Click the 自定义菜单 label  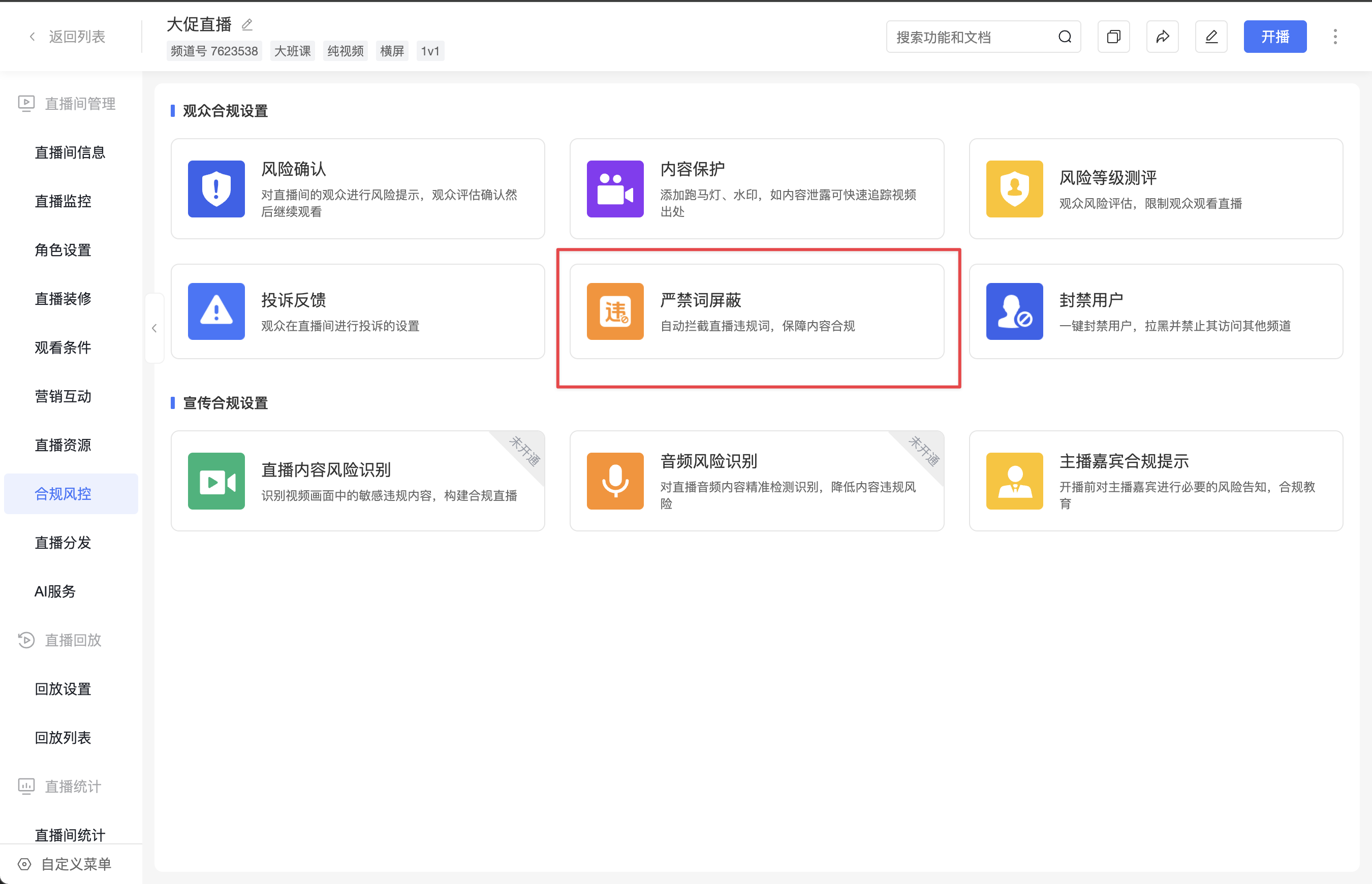pos(76,864)
